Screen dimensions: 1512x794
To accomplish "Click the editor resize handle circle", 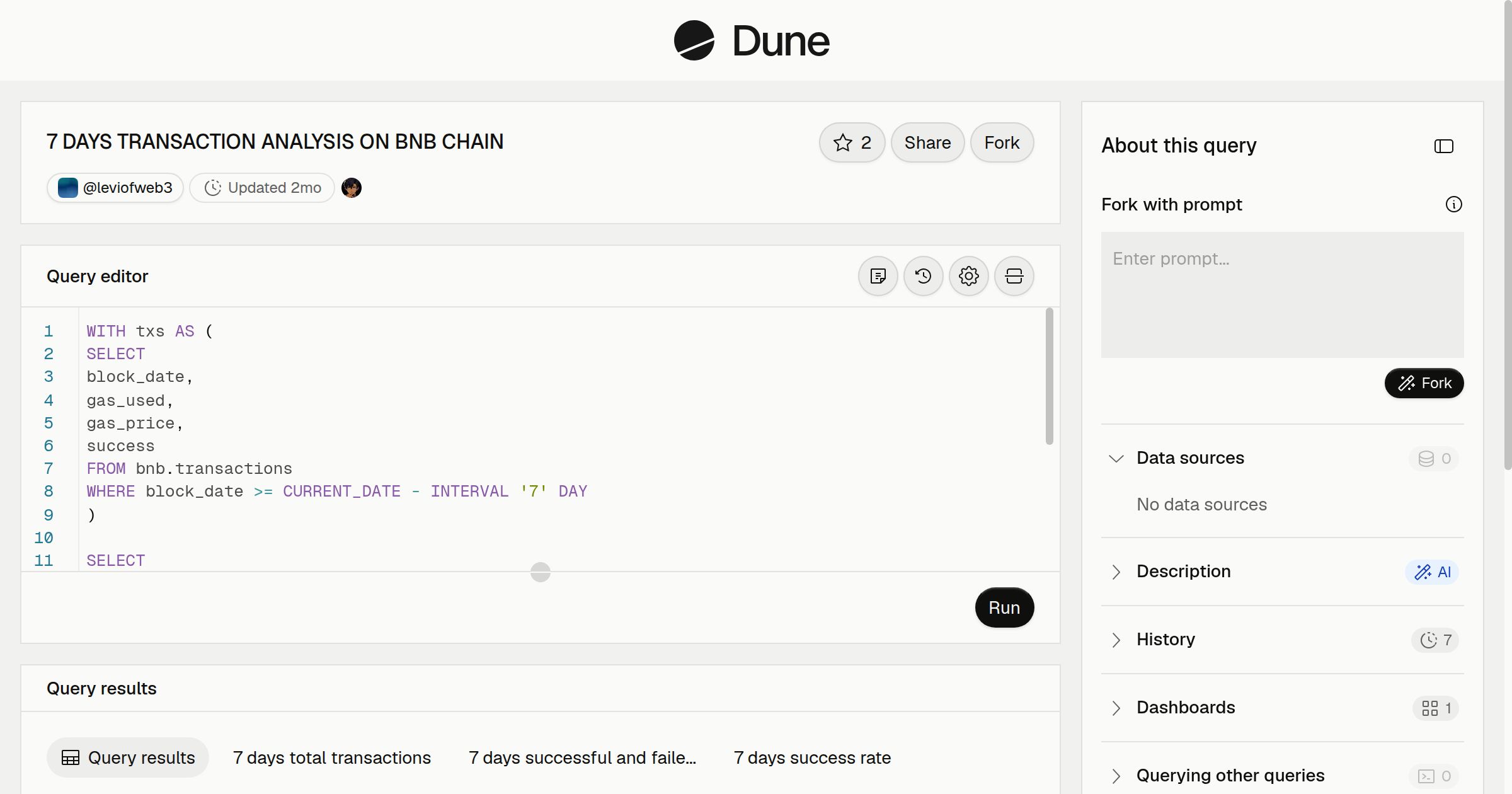I will [541, 572].
